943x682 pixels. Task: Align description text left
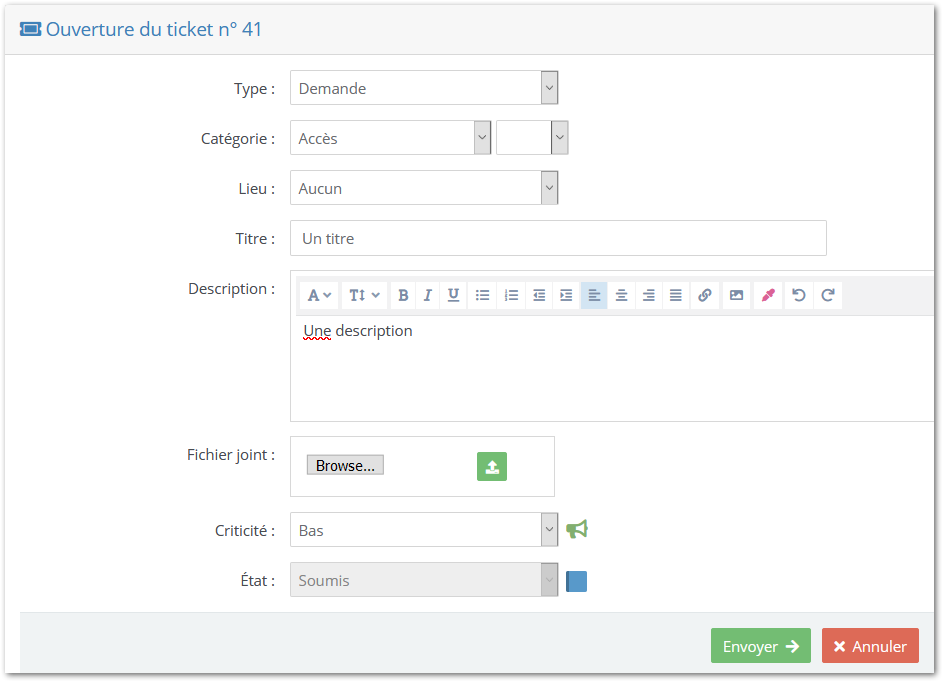click(594, 295)
